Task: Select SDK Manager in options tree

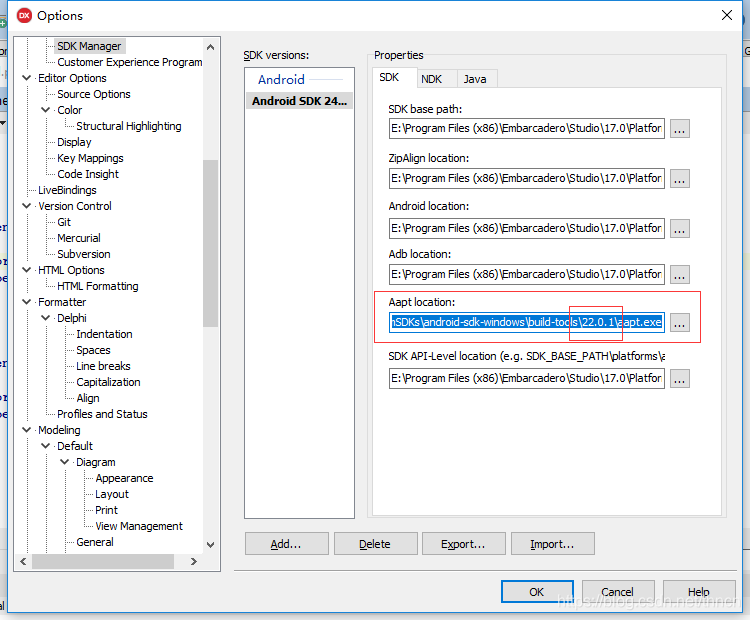Action: click(89, 46)
